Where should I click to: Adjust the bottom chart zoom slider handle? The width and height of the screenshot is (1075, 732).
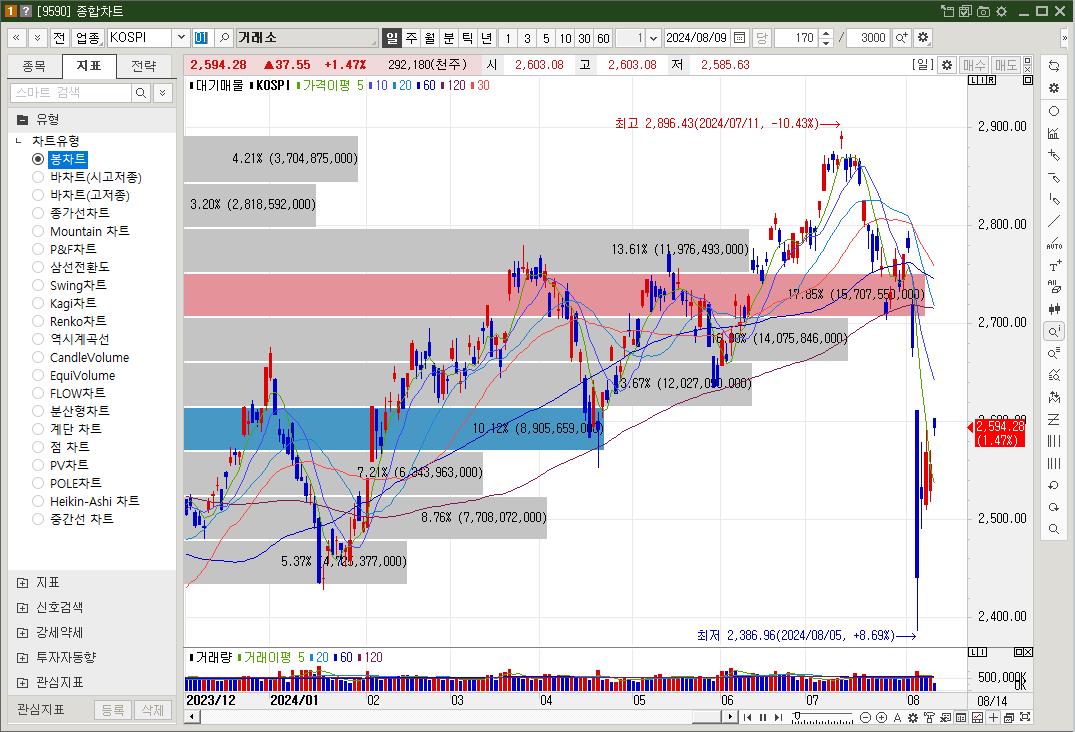(x=796, y=716)
